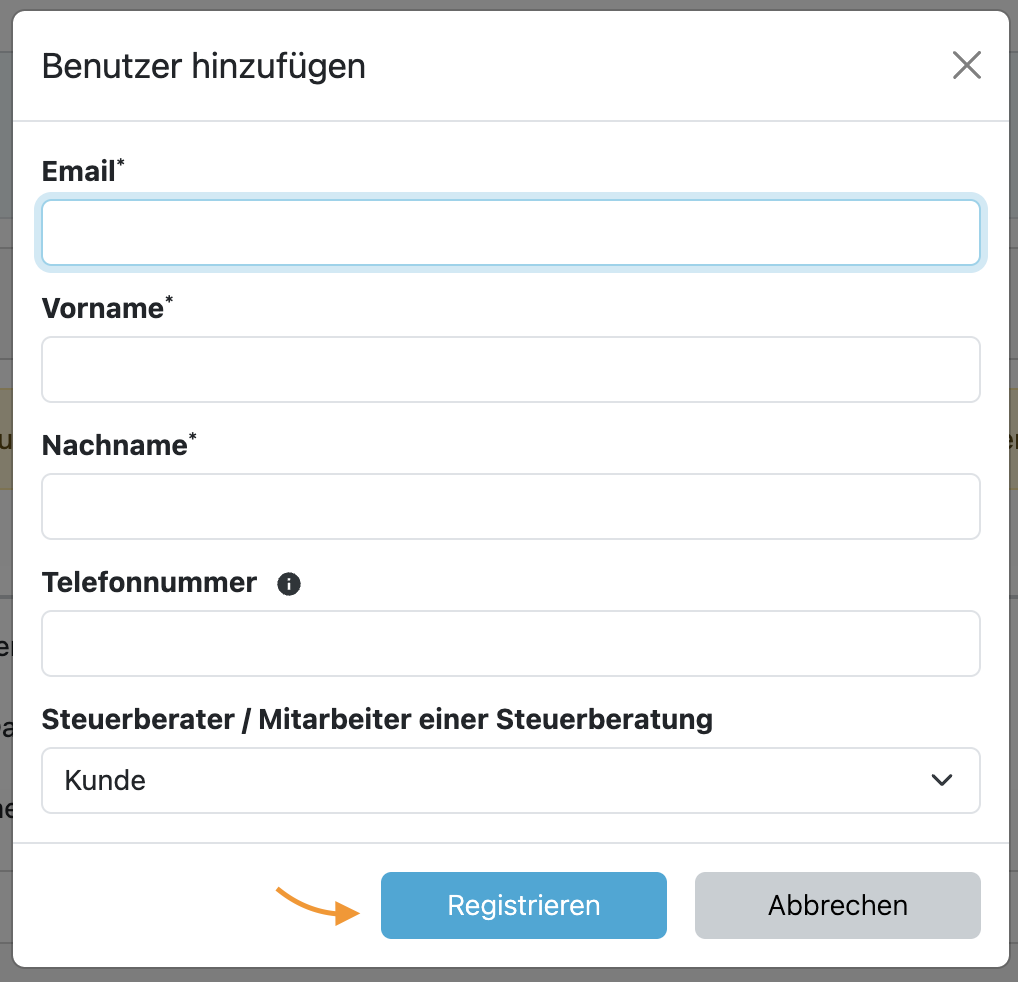The width and height of the screenshot is (1018, 982).
Task: Click the orange arrow pointing to Registrieren
Action: pos(317,904)
